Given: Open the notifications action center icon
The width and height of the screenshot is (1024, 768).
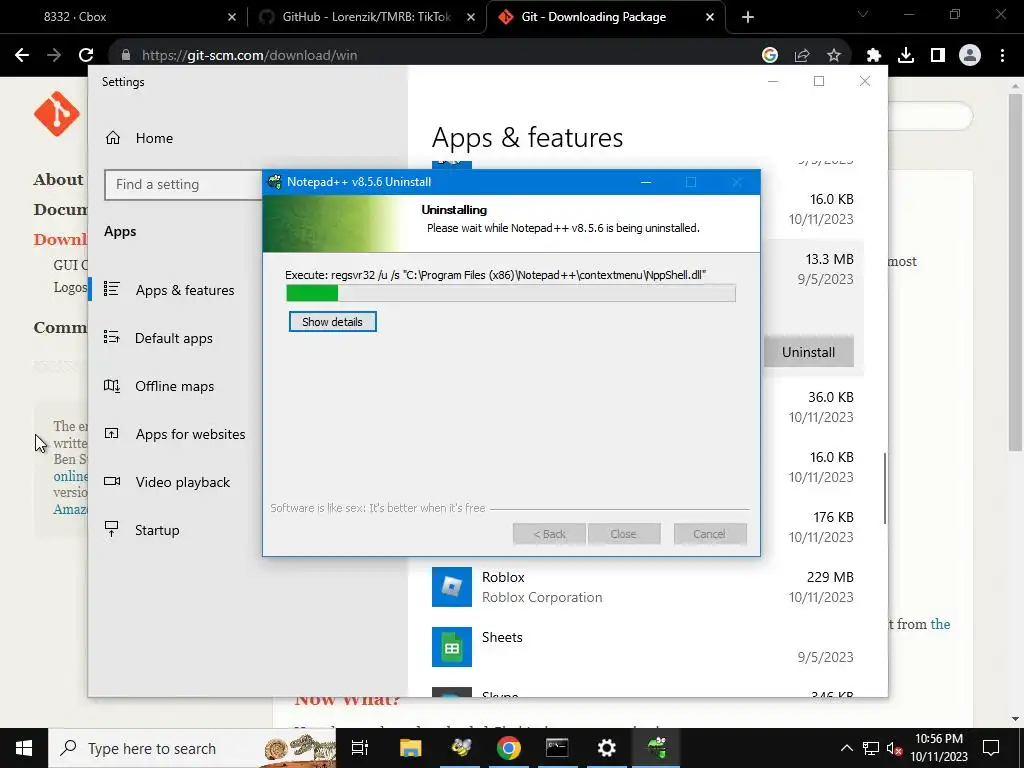Looking at the screenshot, I should [991, 748].
